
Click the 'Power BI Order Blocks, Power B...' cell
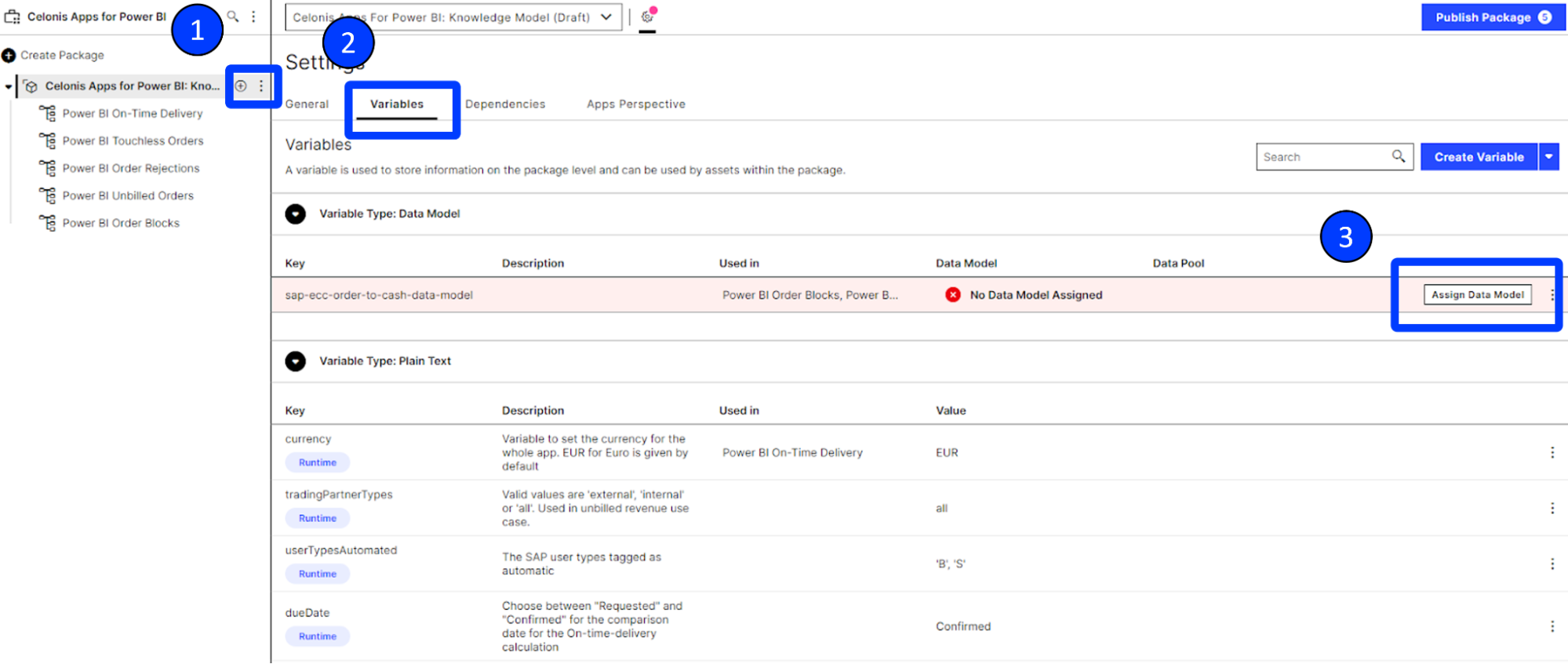(810, 295)
